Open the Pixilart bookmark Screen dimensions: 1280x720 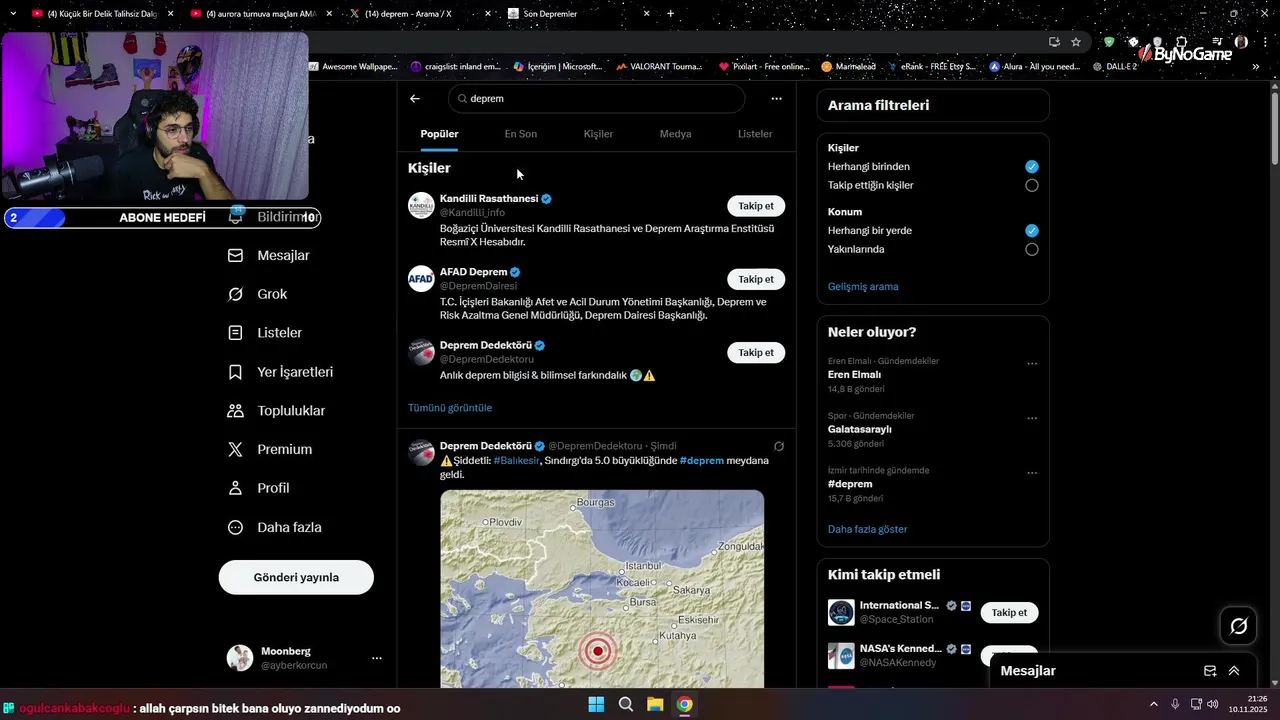click(x=764, y=67)
